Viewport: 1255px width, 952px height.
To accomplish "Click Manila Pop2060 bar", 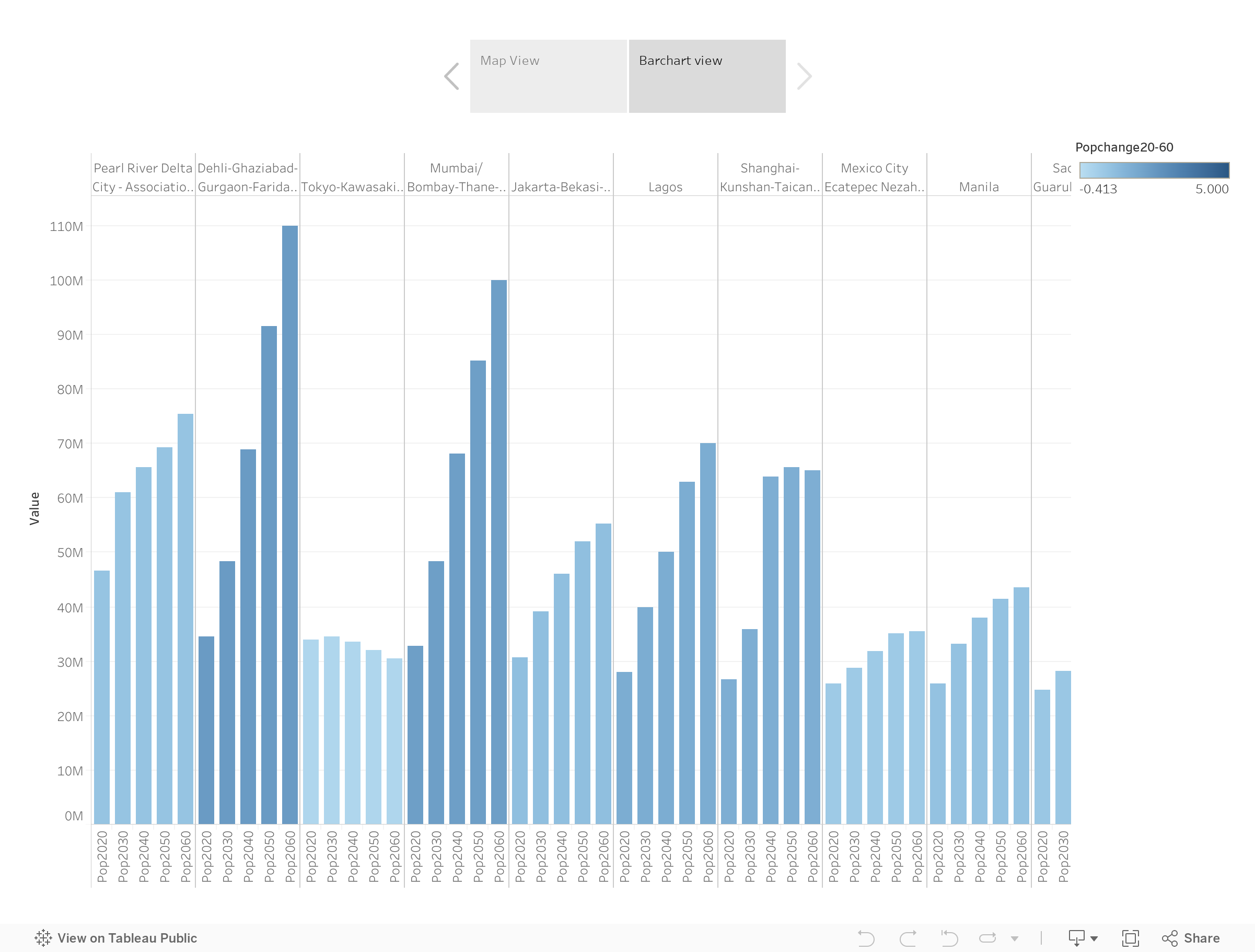I will pyautogui.click(x=1021, y=706).
